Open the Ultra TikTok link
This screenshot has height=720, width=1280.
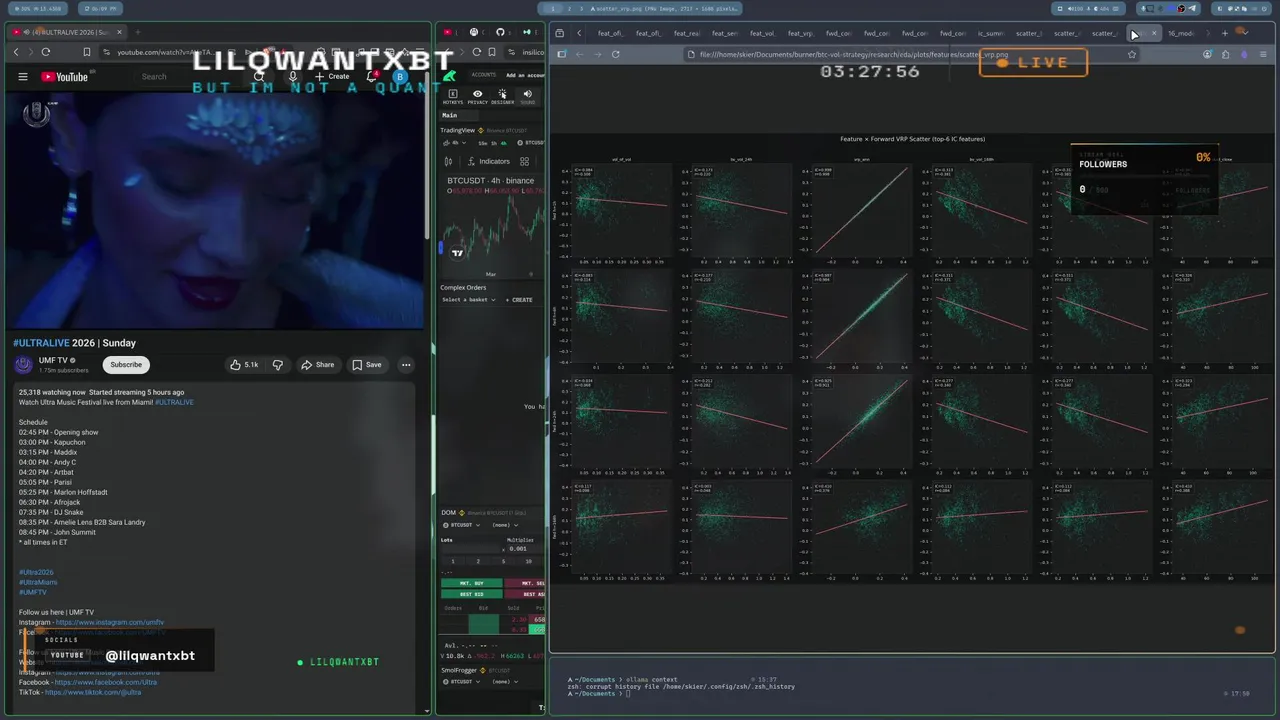click(93, 692)
